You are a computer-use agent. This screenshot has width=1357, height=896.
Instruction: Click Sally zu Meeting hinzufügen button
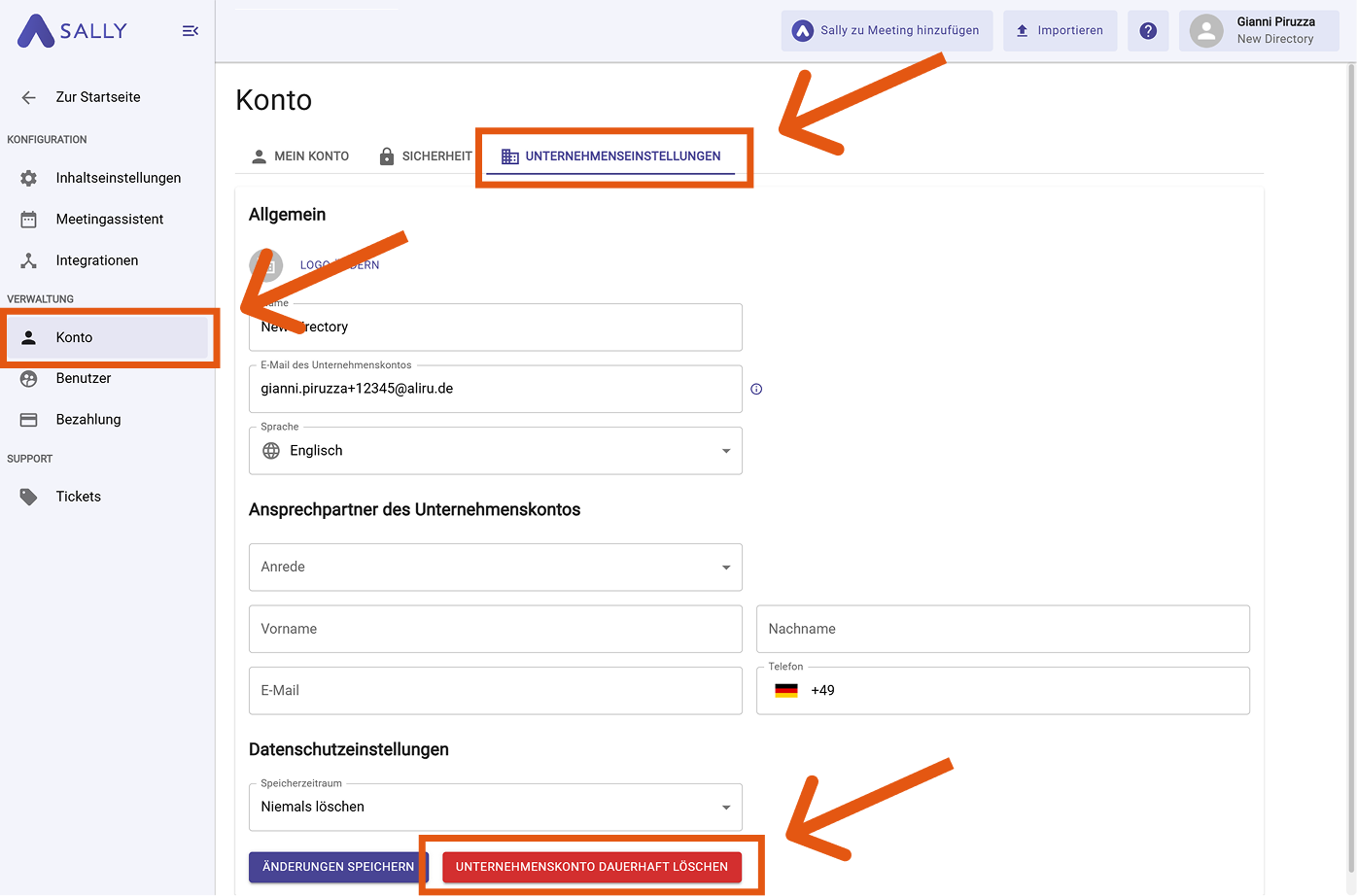tap(887, 31)
